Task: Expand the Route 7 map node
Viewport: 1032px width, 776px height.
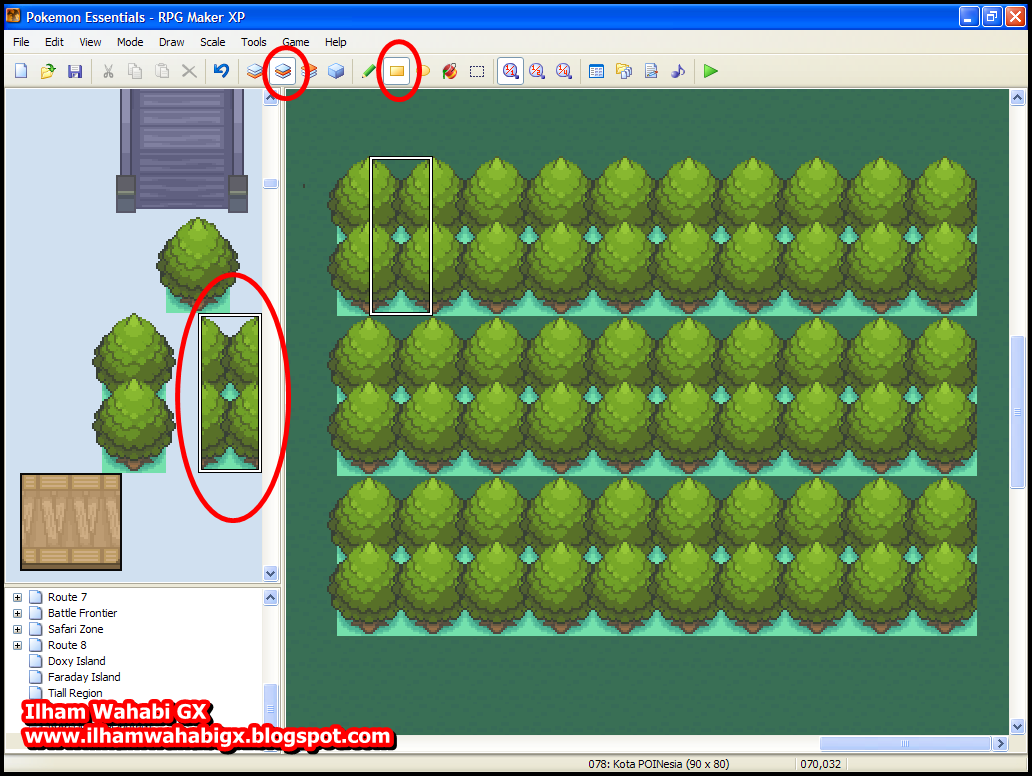Action: pyautogui.click(x=18, y=598)
